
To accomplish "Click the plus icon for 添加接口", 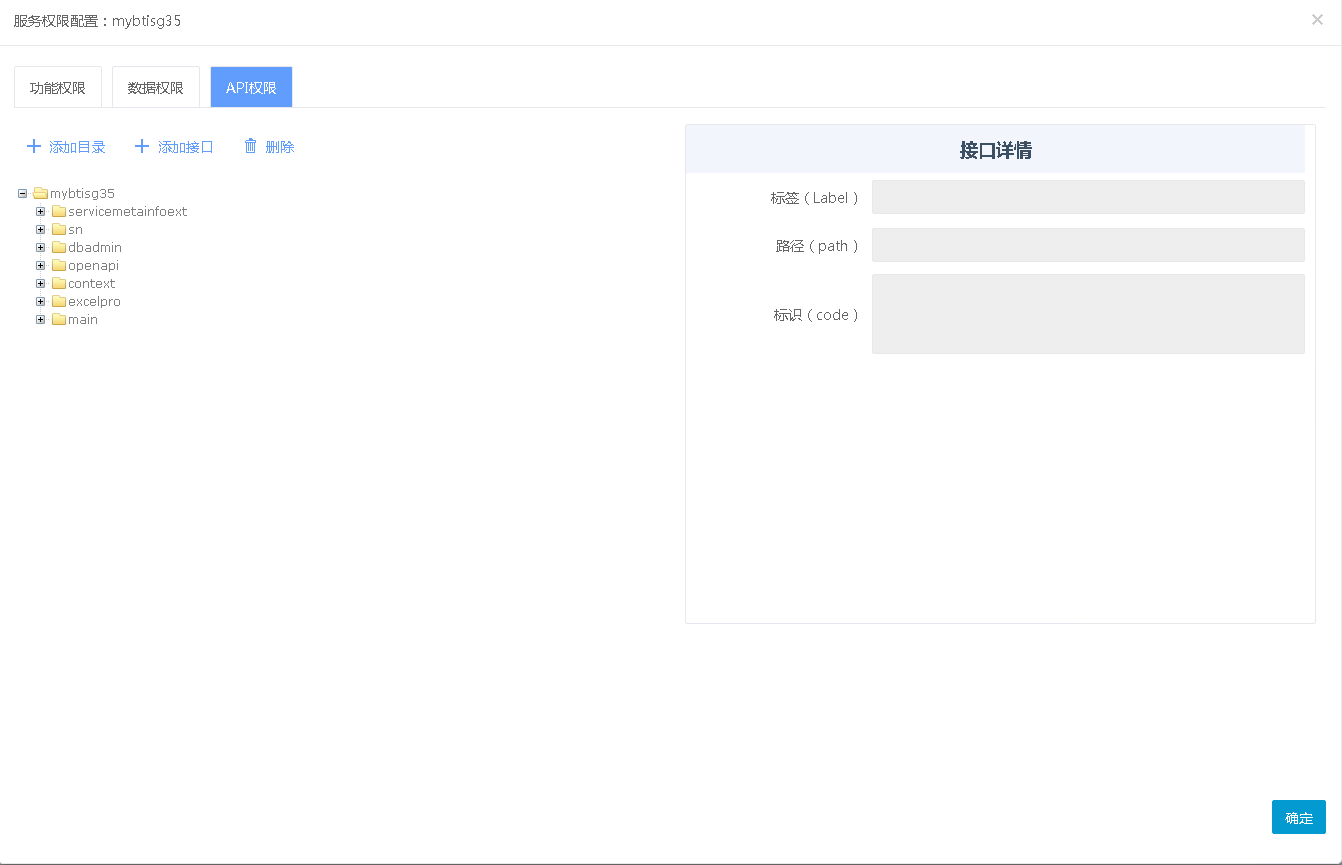I will pos(142,147).
